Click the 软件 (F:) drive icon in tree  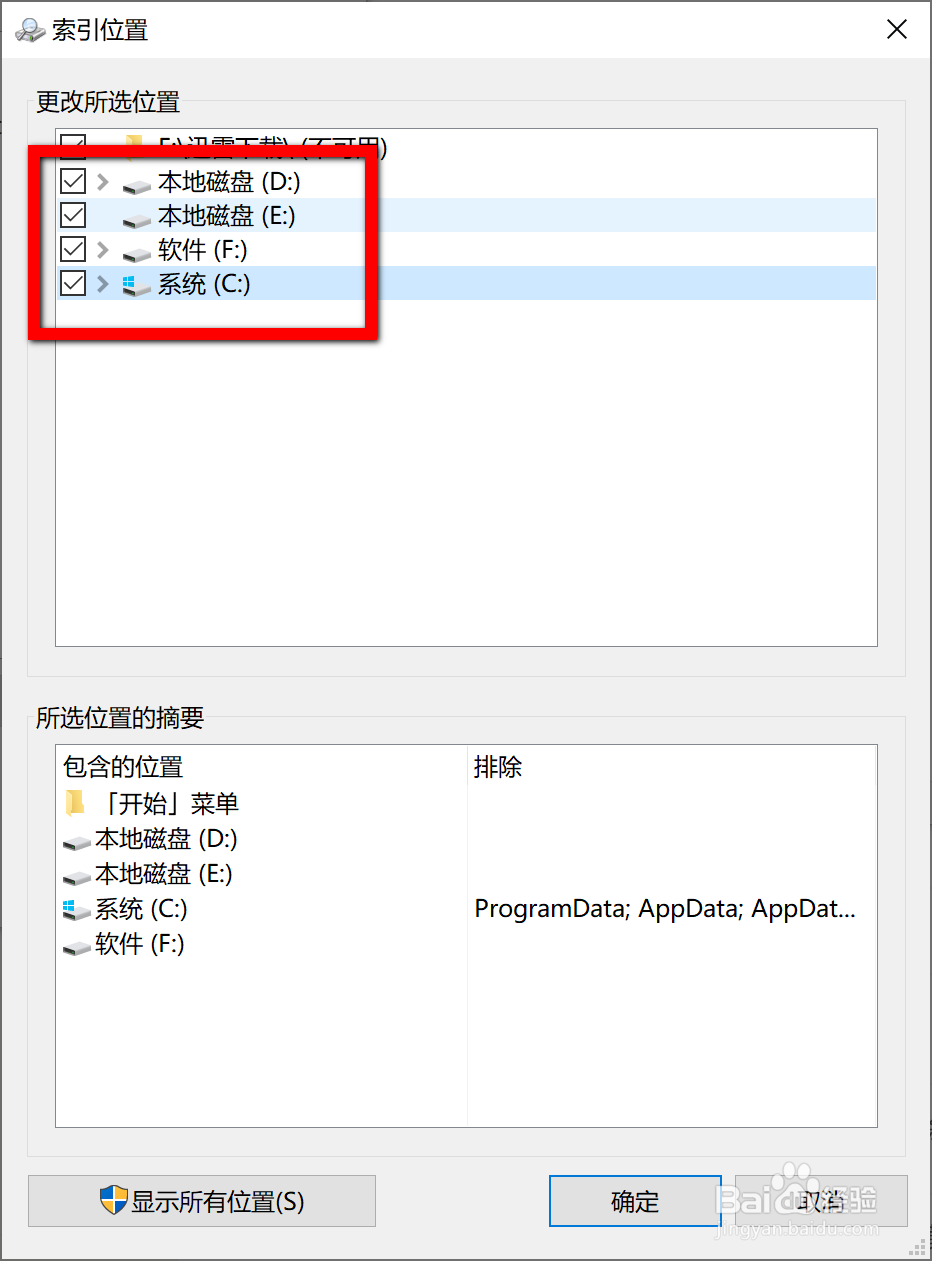136,252
